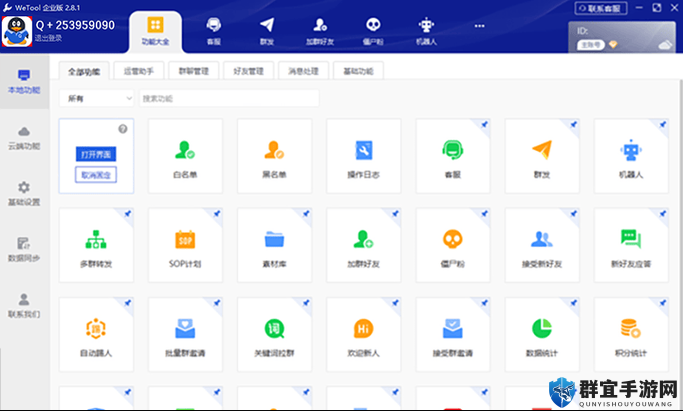This screenshot has width=683, height=411.
Task: Open the 关键词拉群 keyword group card
Action: click(274, 334)
